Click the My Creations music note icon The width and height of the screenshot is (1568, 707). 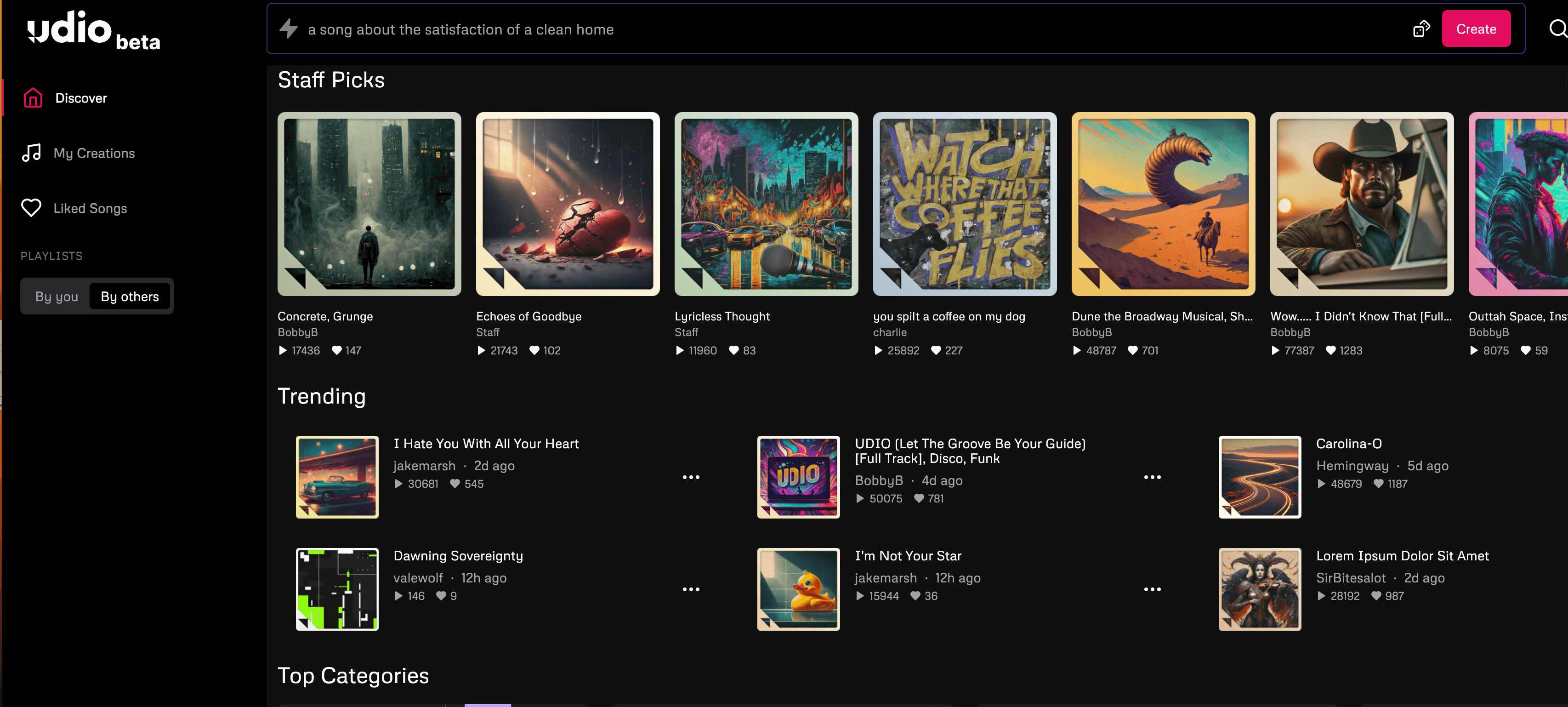pyautogui.click(x=32, y=153)
